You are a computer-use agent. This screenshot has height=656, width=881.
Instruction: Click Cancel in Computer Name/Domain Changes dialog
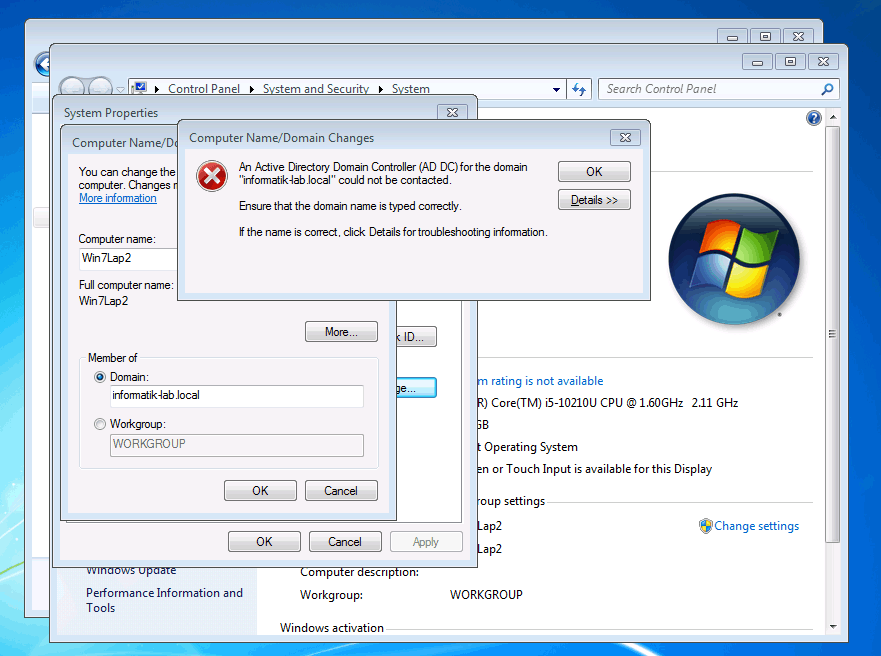(341, 491)
